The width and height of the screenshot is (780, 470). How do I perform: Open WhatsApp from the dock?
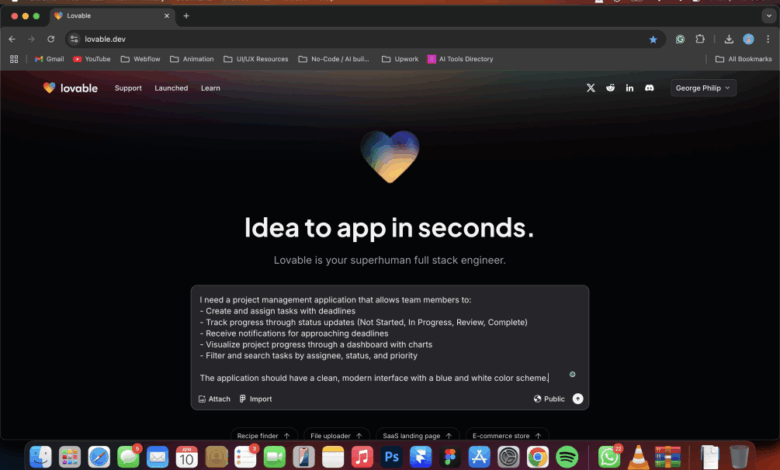pyautogui.click(x=609, y=457)
